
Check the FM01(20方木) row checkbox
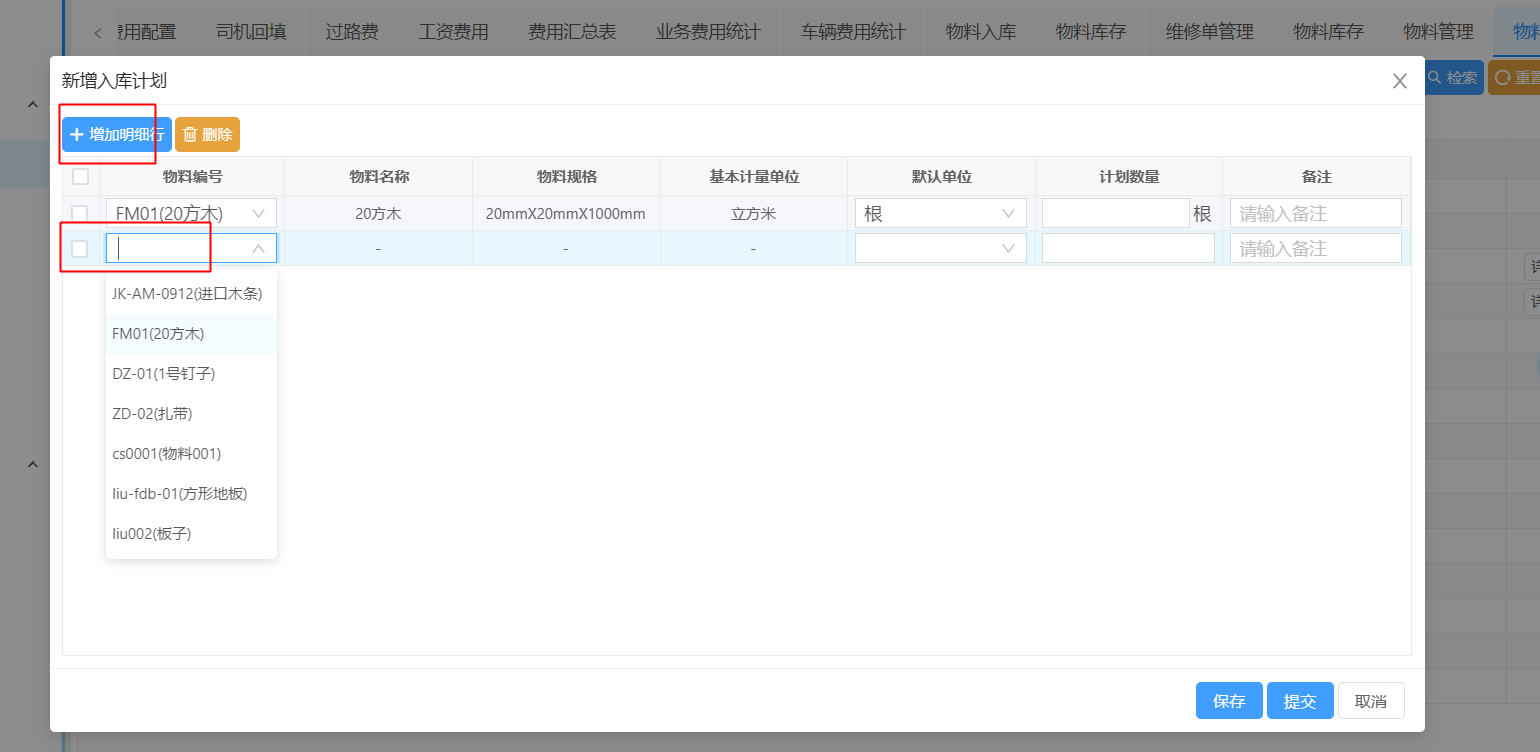tap(81, 213)
